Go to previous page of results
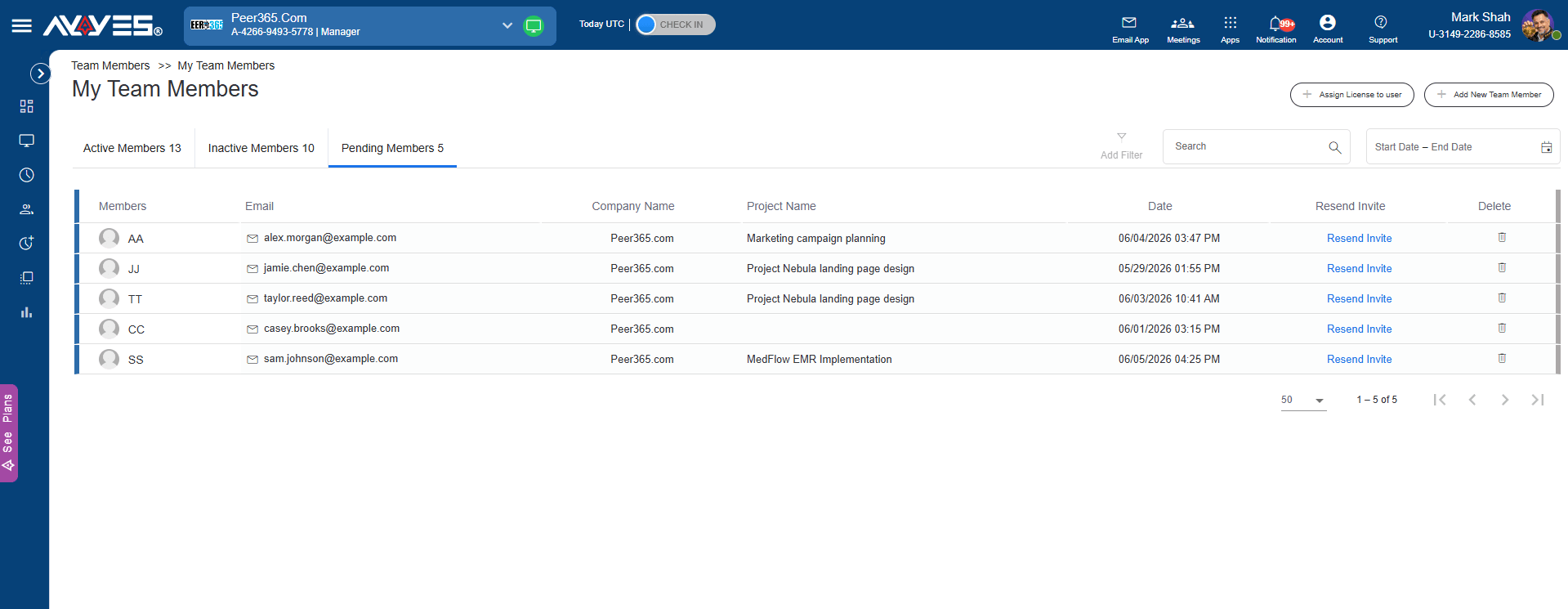Screen dimensions: 1568x609 (x=1472, y=400)
